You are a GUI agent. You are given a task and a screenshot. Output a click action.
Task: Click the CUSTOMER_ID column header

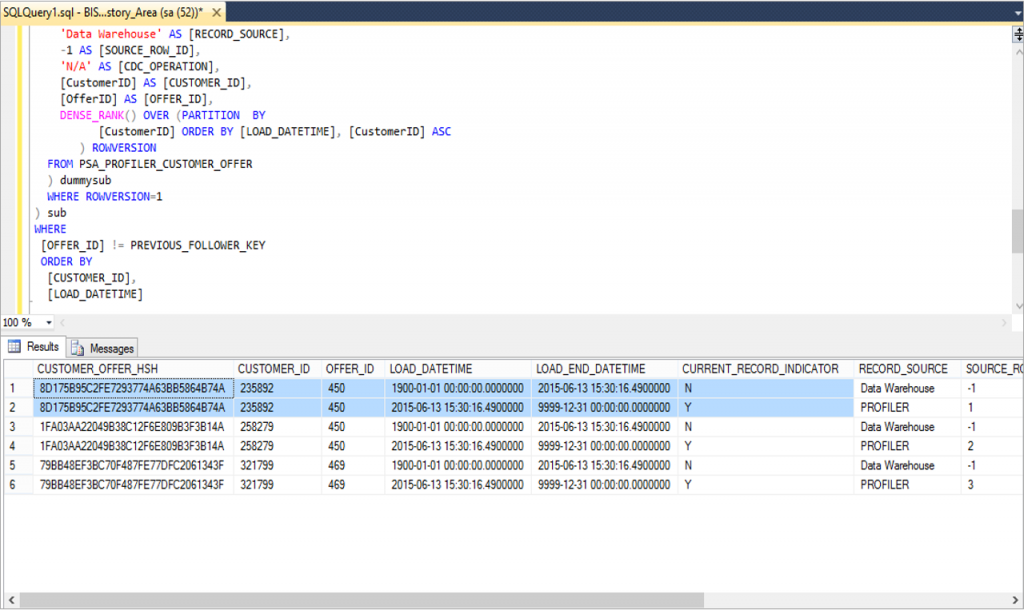[275, 368]
